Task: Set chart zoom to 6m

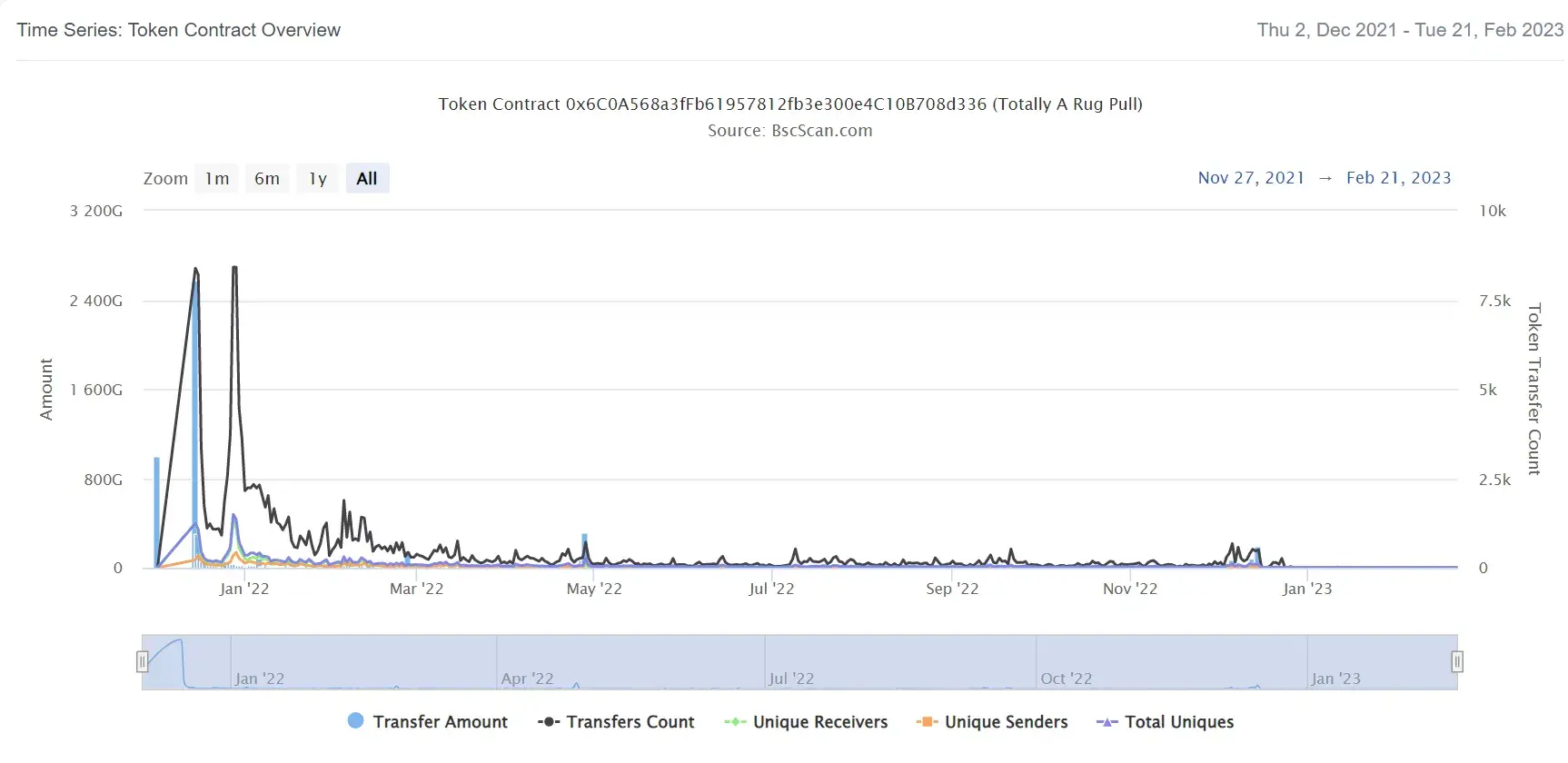Action: coord(267,178)
